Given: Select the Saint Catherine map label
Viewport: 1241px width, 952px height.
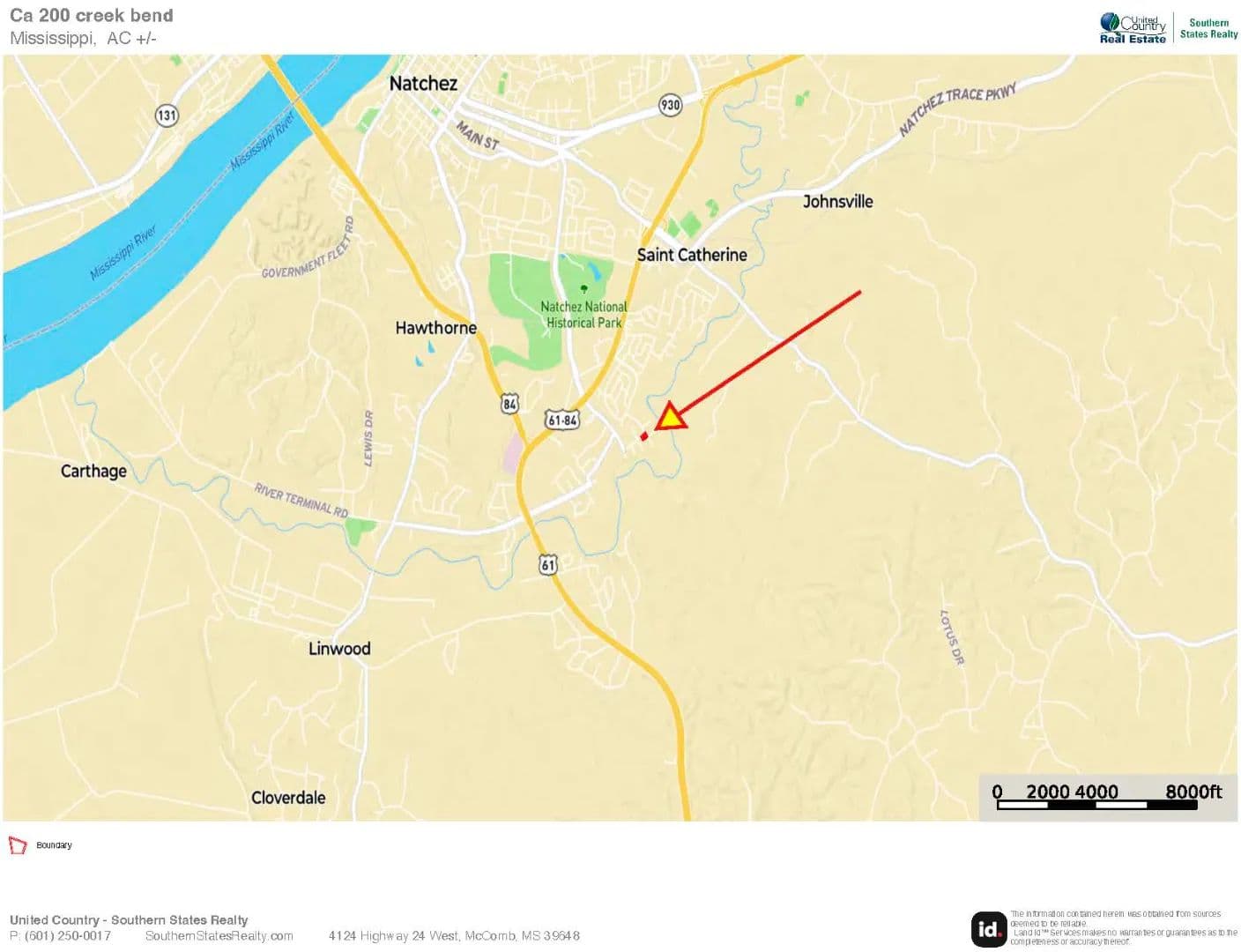Looking at the screenshot, I should [x=692, y=255].
